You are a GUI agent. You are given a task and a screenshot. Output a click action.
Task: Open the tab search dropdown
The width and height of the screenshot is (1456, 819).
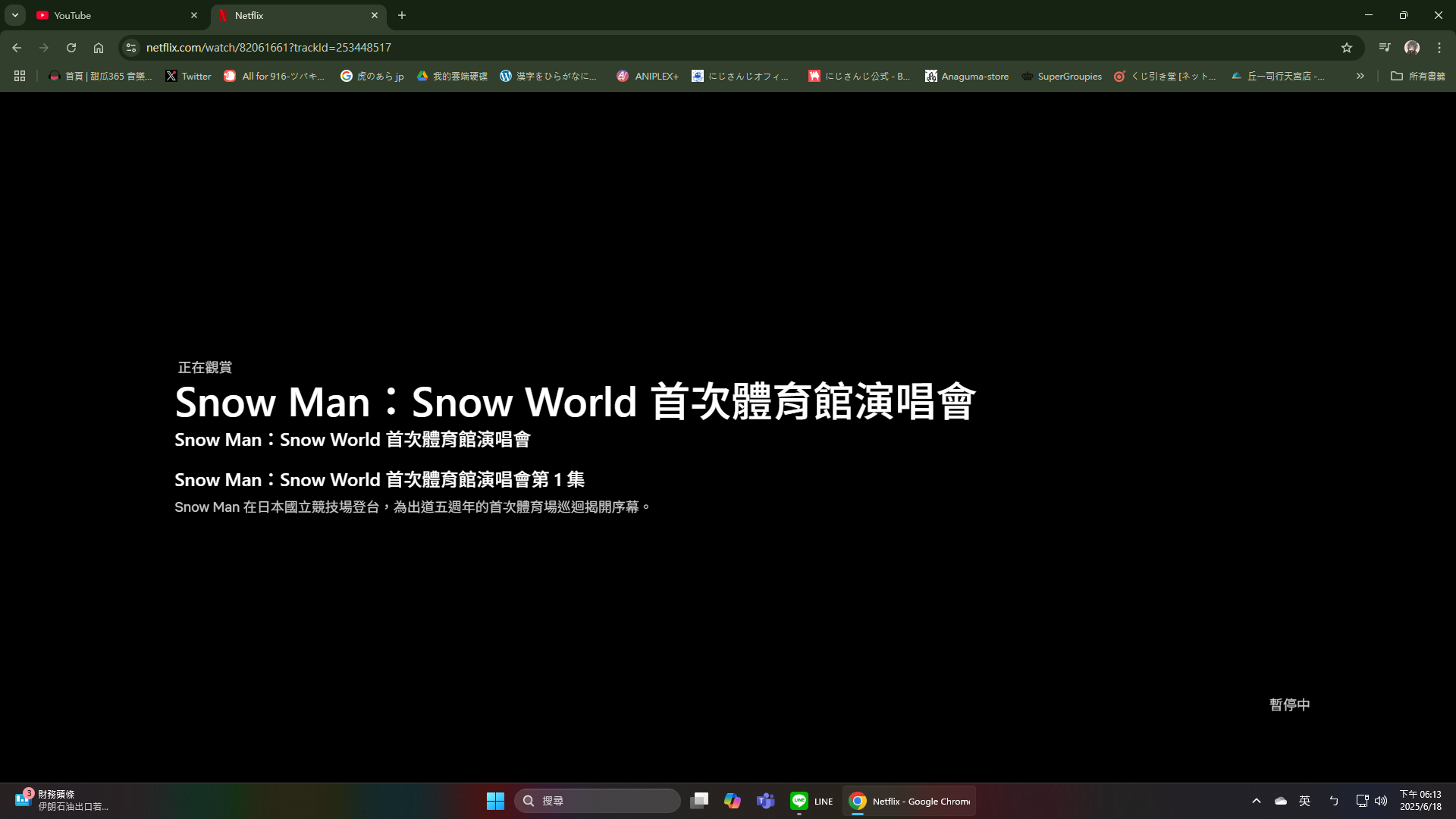pyautogui.click(x=15, y=15)
